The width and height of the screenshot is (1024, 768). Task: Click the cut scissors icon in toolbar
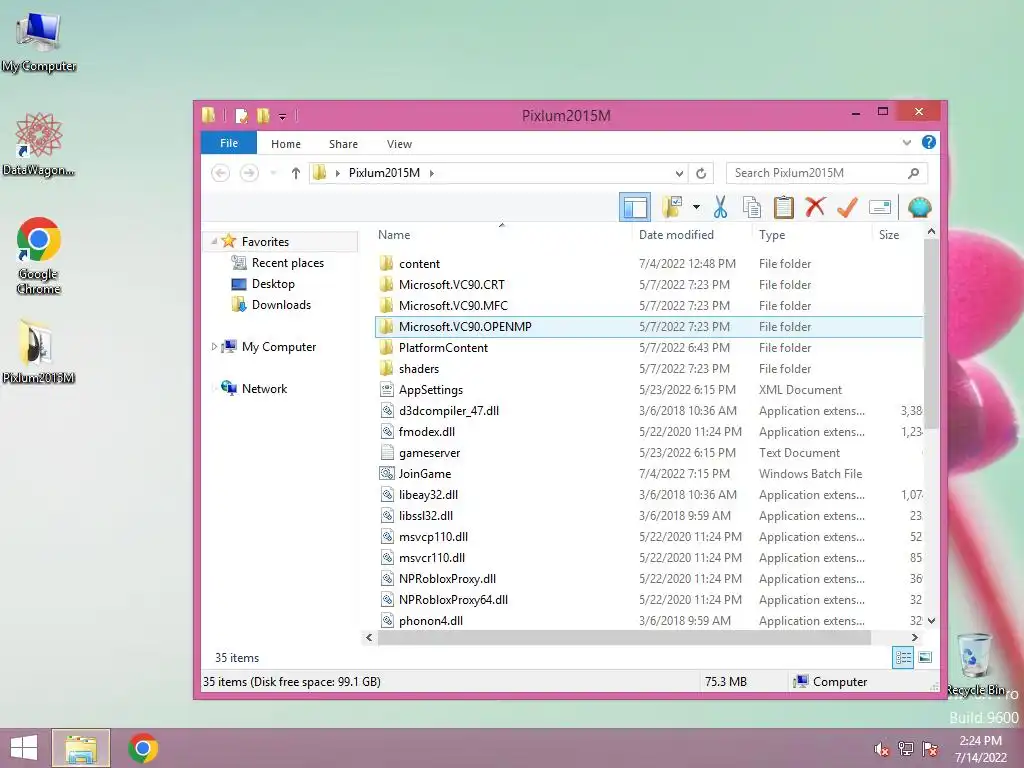[x=720, y=208]
